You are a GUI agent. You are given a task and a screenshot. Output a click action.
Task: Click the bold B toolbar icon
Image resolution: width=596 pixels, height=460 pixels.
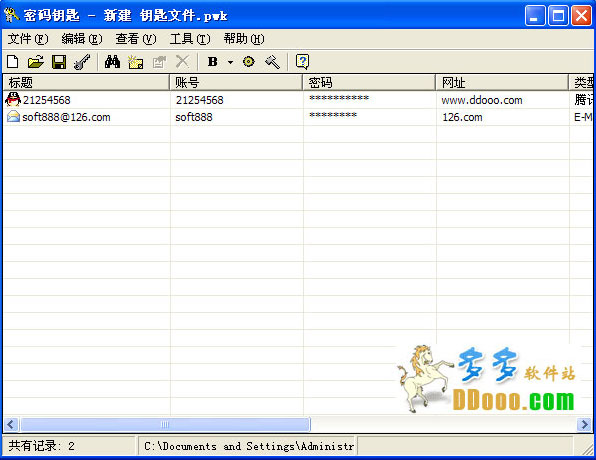tap(213, 62)
